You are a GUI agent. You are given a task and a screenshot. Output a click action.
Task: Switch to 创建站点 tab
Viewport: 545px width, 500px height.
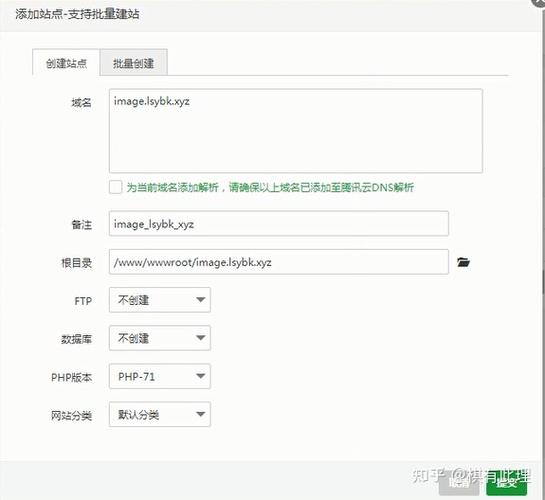point(66,63)
